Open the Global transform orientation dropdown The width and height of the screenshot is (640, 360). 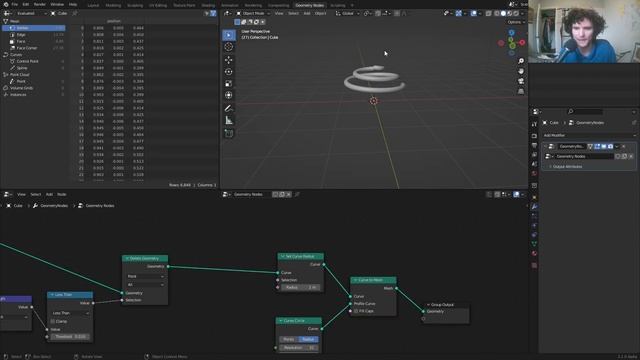[x=348, y=13]
